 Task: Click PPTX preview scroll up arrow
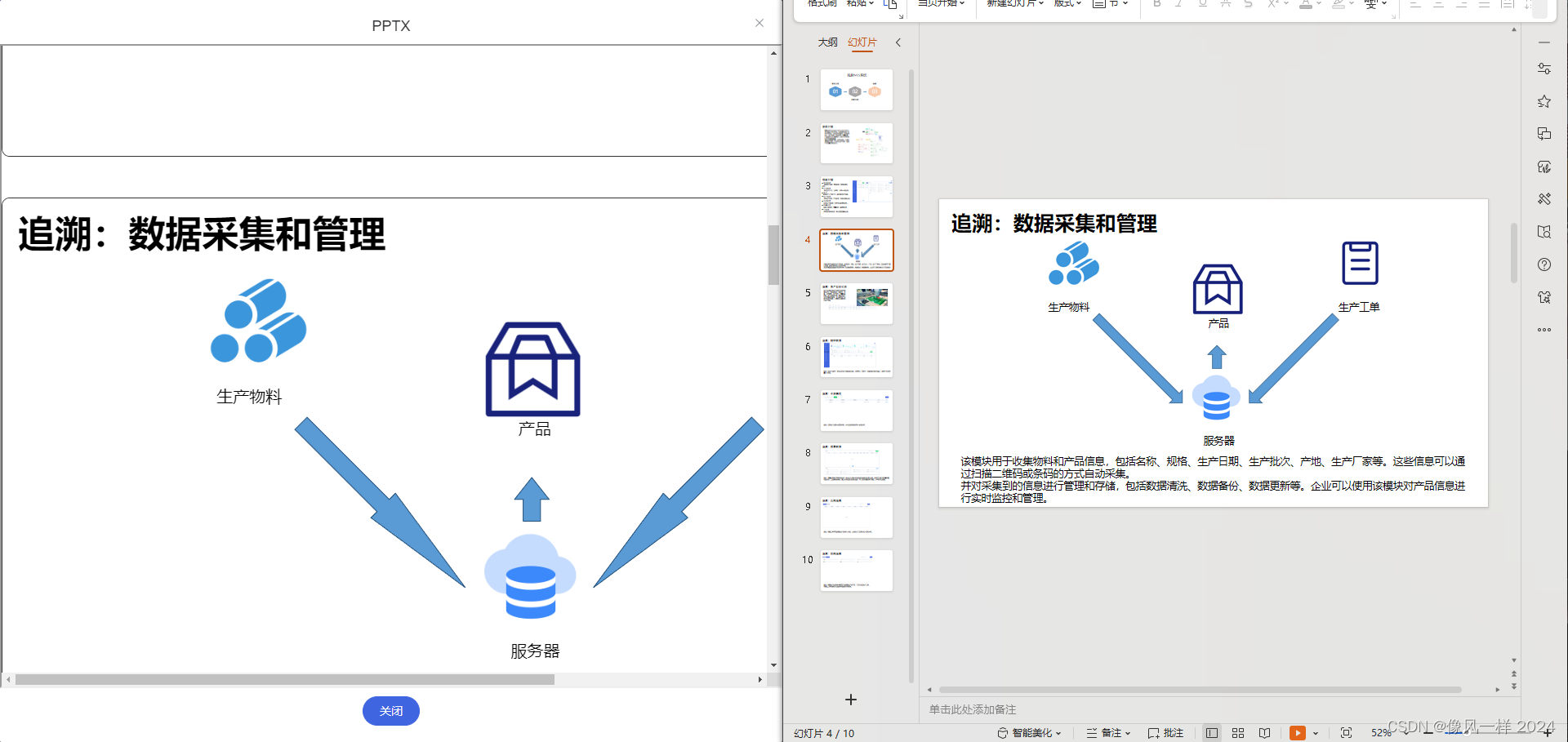(x=773, y=53)
